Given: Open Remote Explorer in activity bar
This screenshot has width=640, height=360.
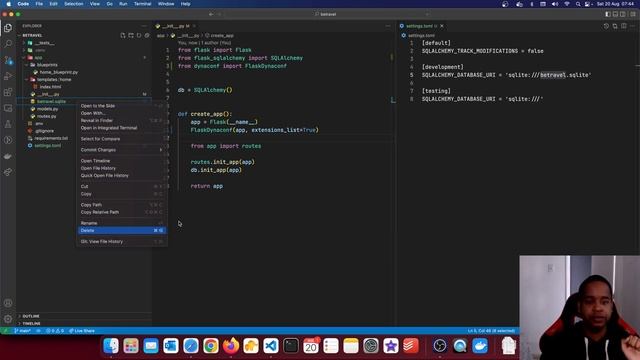Looking at the screenshot, I should click(8, 108).
